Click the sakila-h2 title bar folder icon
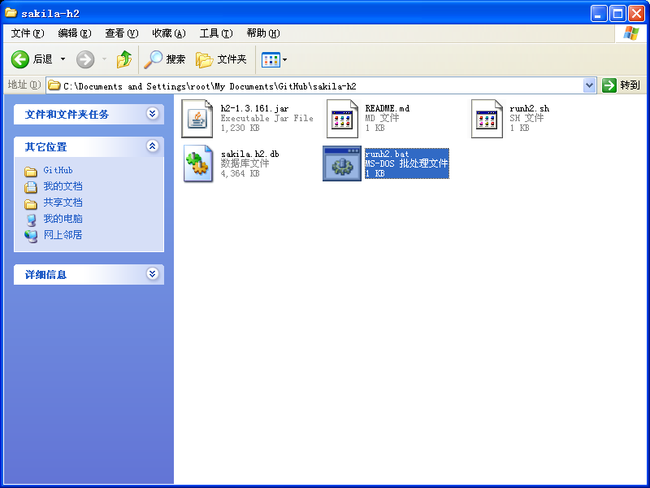650x488 pixels. click(11, 13)
